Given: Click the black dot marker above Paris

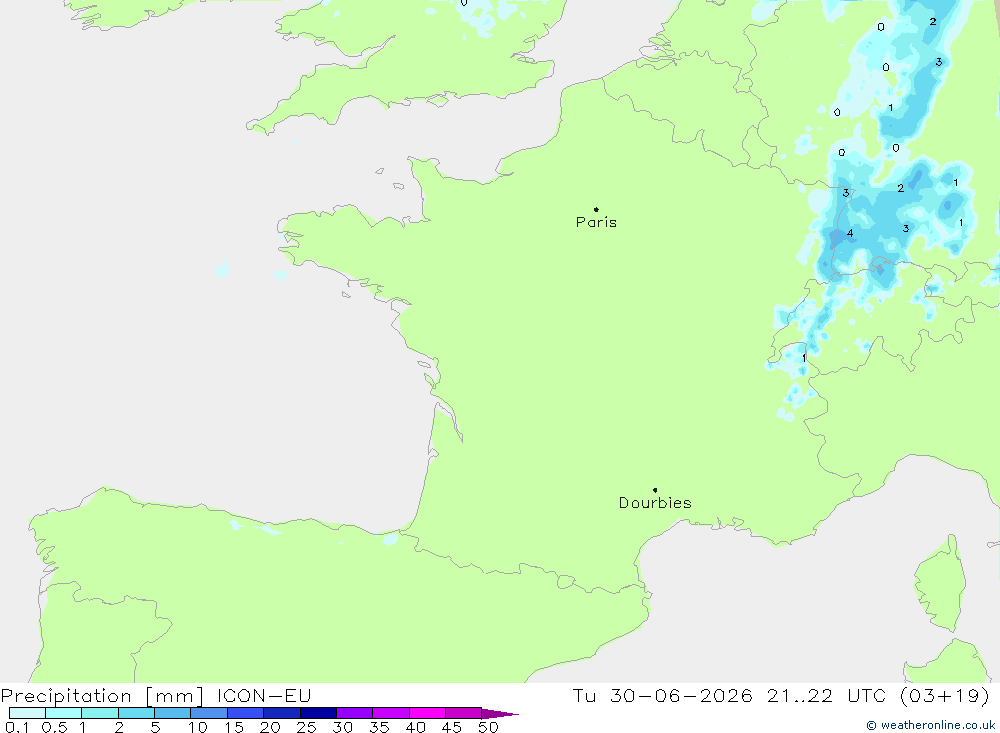Looking at the screenshot, I should coord(596,209).
